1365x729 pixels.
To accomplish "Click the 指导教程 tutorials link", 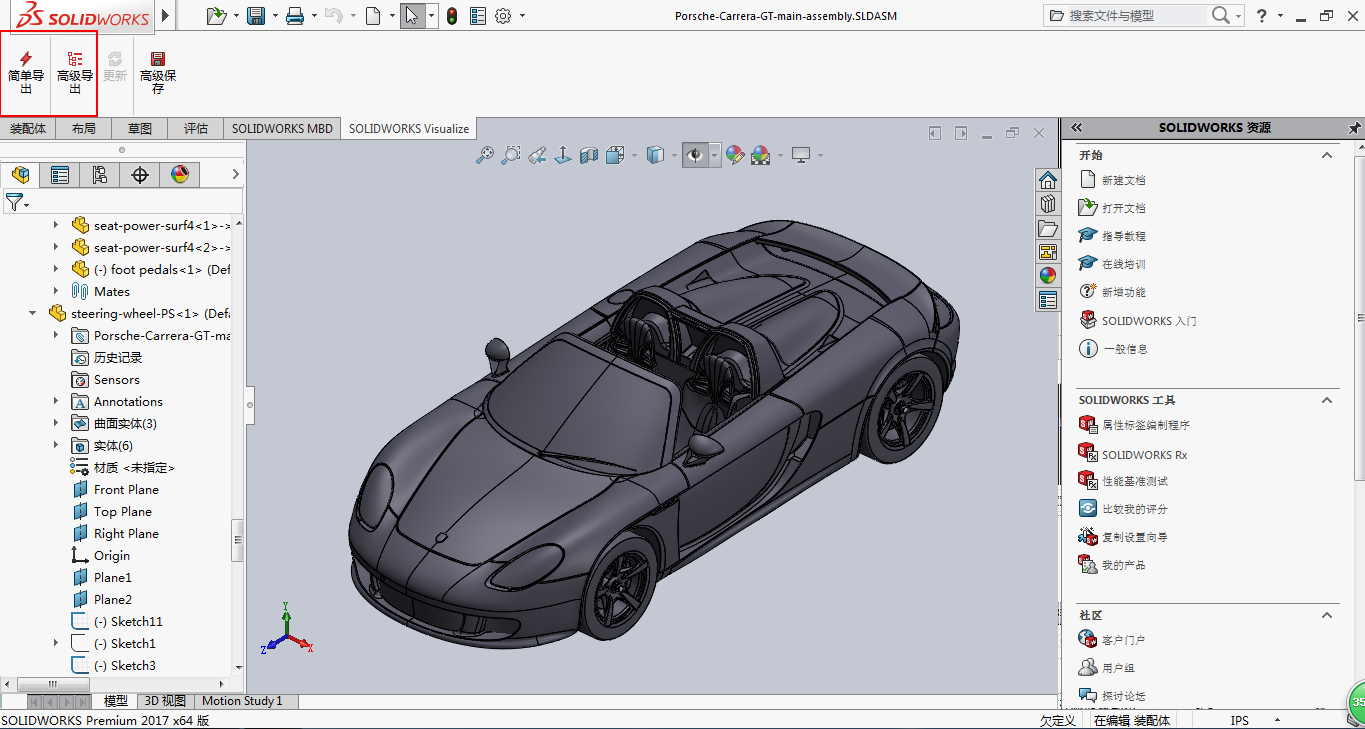I will [1123, 236].
